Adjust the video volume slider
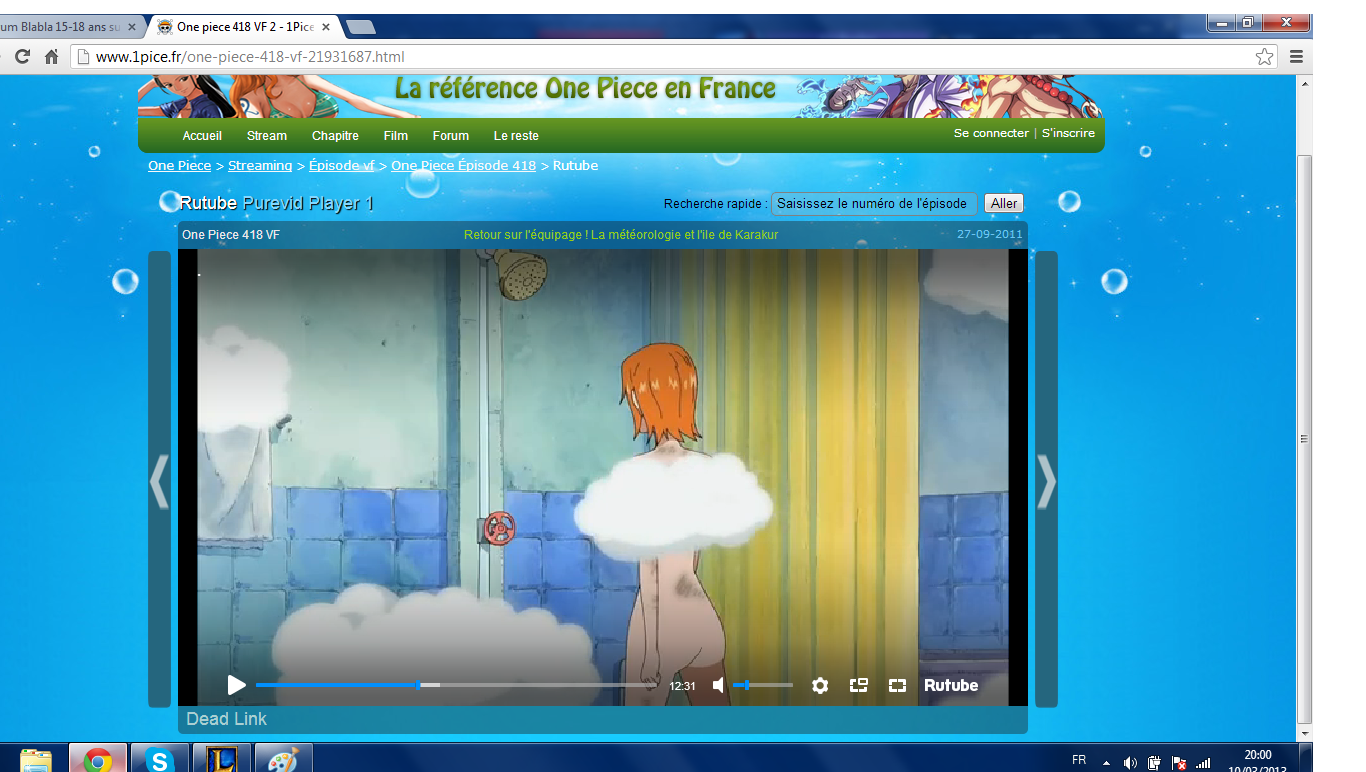1366x772 pixels. [x=763, y=685]
